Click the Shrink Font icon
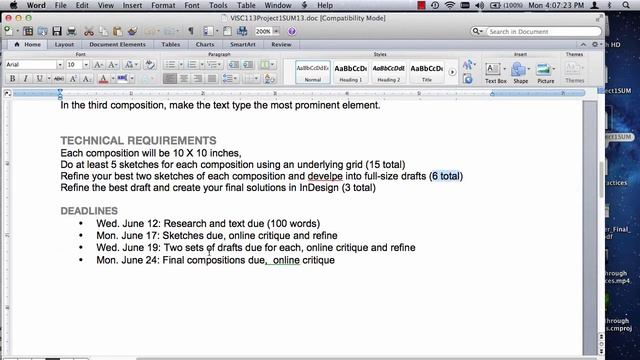 coord(112,64)
